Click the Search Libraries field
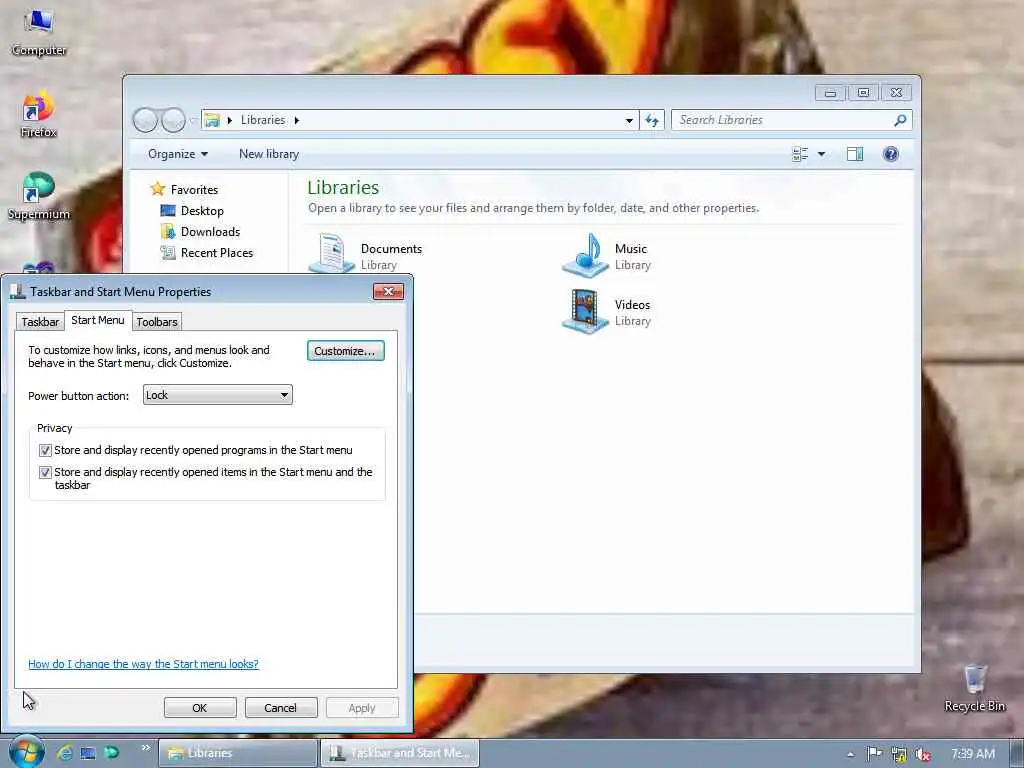 pyautogui.click(x=782, y=120)
